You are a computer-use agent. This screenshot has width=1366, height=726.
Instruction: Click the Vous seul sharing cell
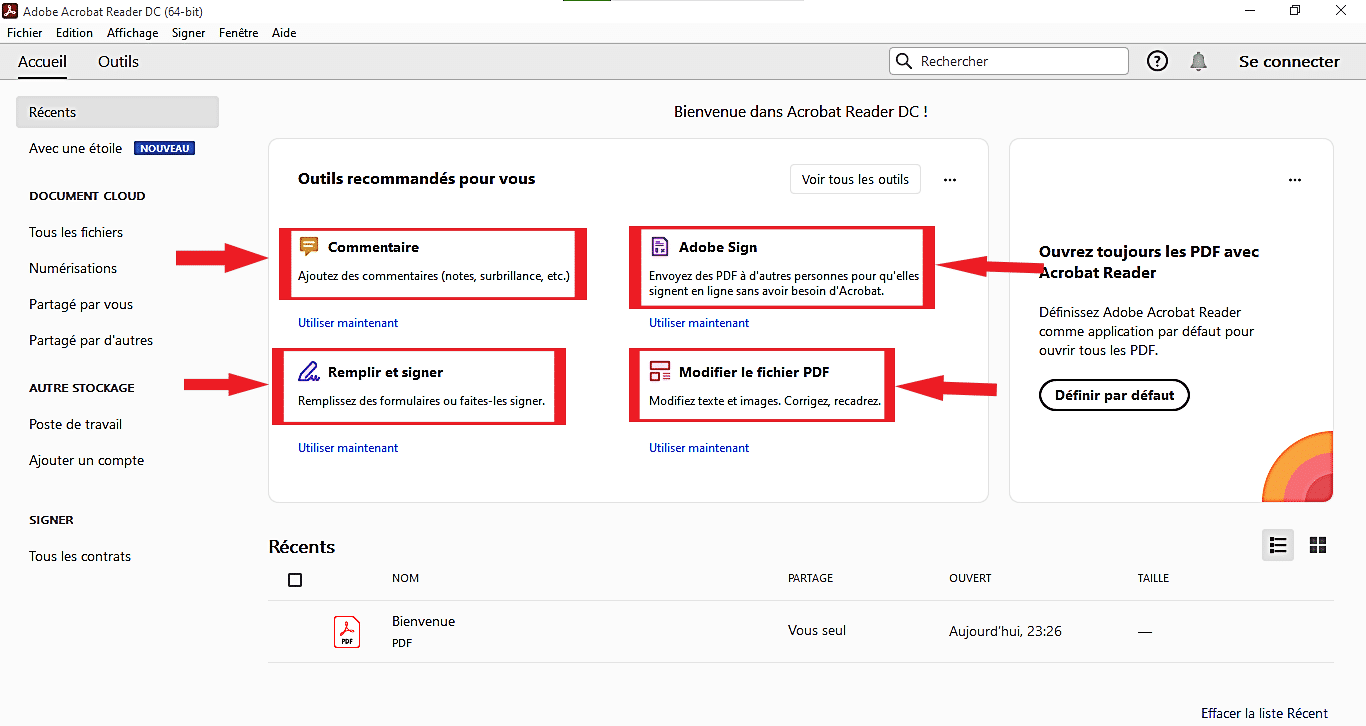coord(817,630)
